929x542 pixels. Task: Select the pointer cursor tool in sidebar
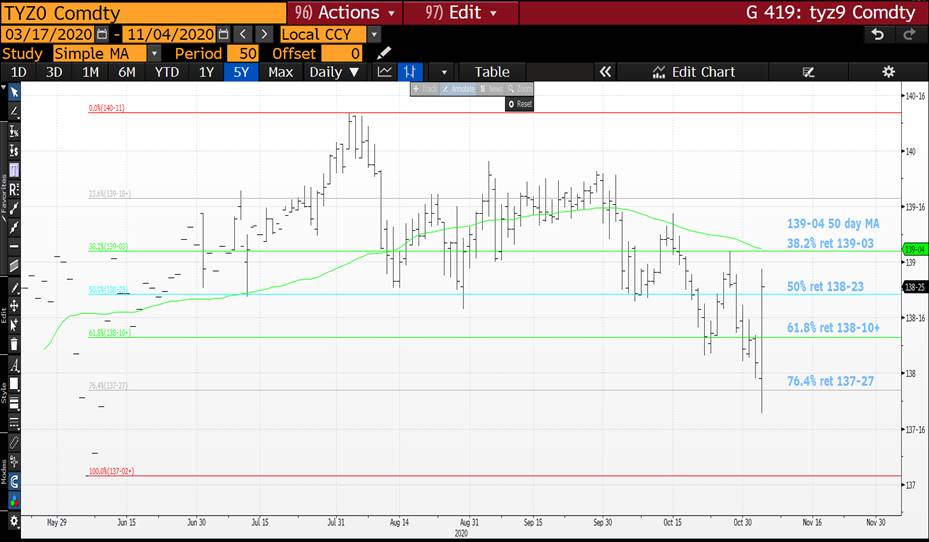point(14,92)
